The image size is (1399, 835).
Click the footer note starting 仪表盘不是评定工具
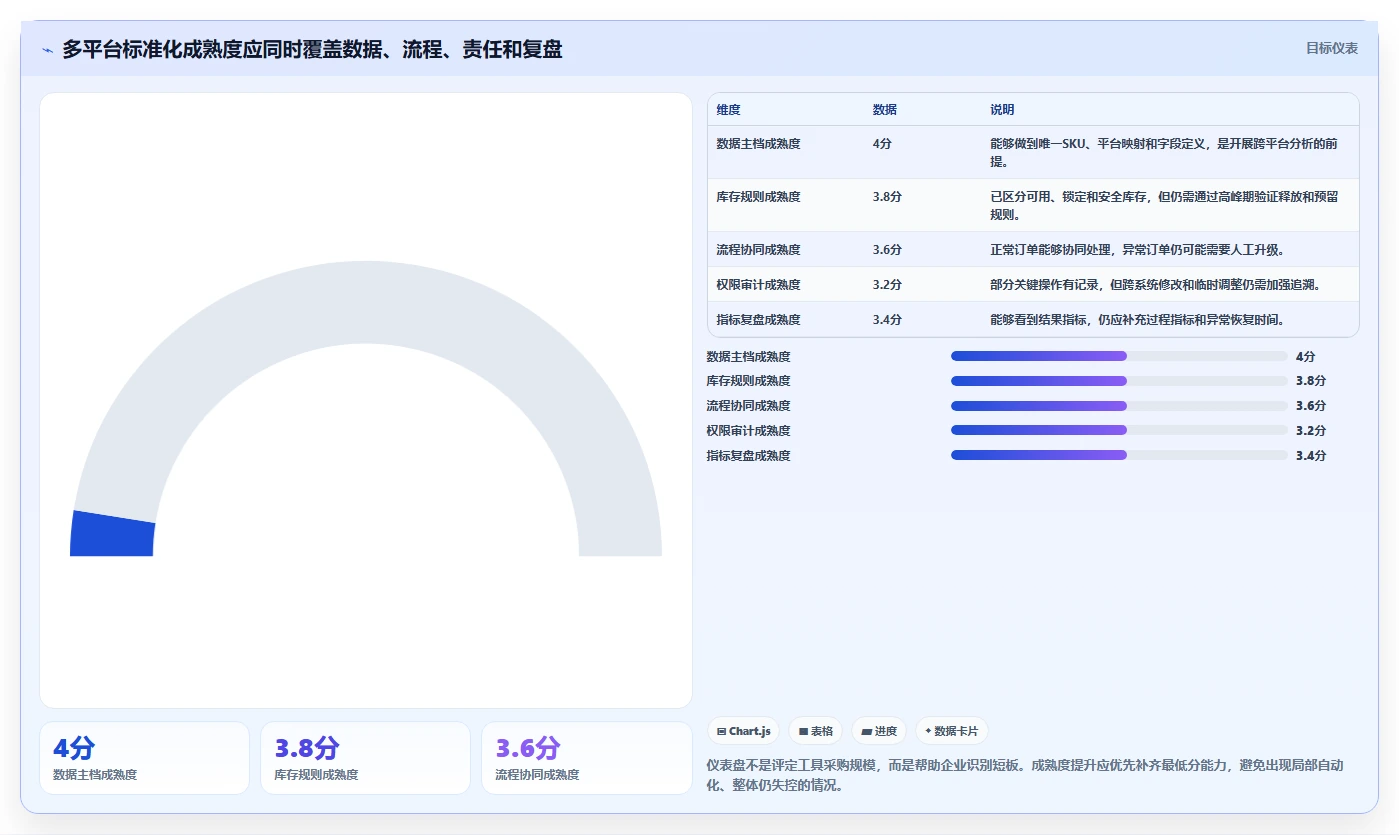[x=1025, y=775]
